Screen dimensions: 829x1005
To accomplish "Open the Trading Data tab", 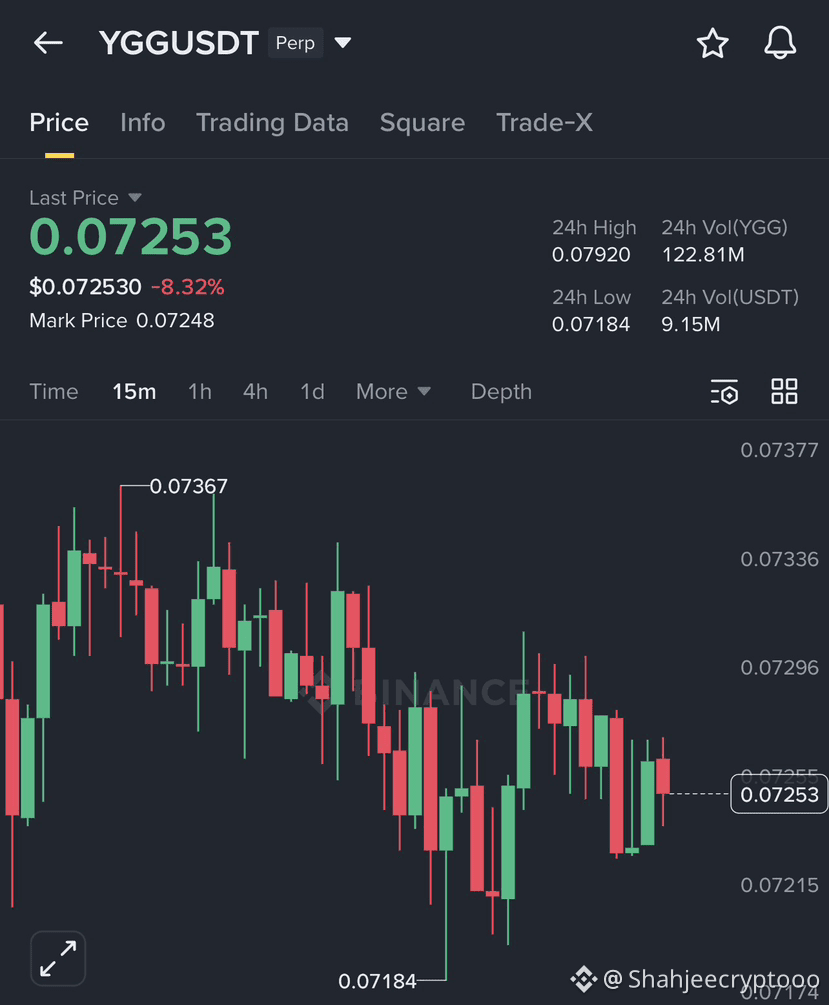I will click(272, 122).
